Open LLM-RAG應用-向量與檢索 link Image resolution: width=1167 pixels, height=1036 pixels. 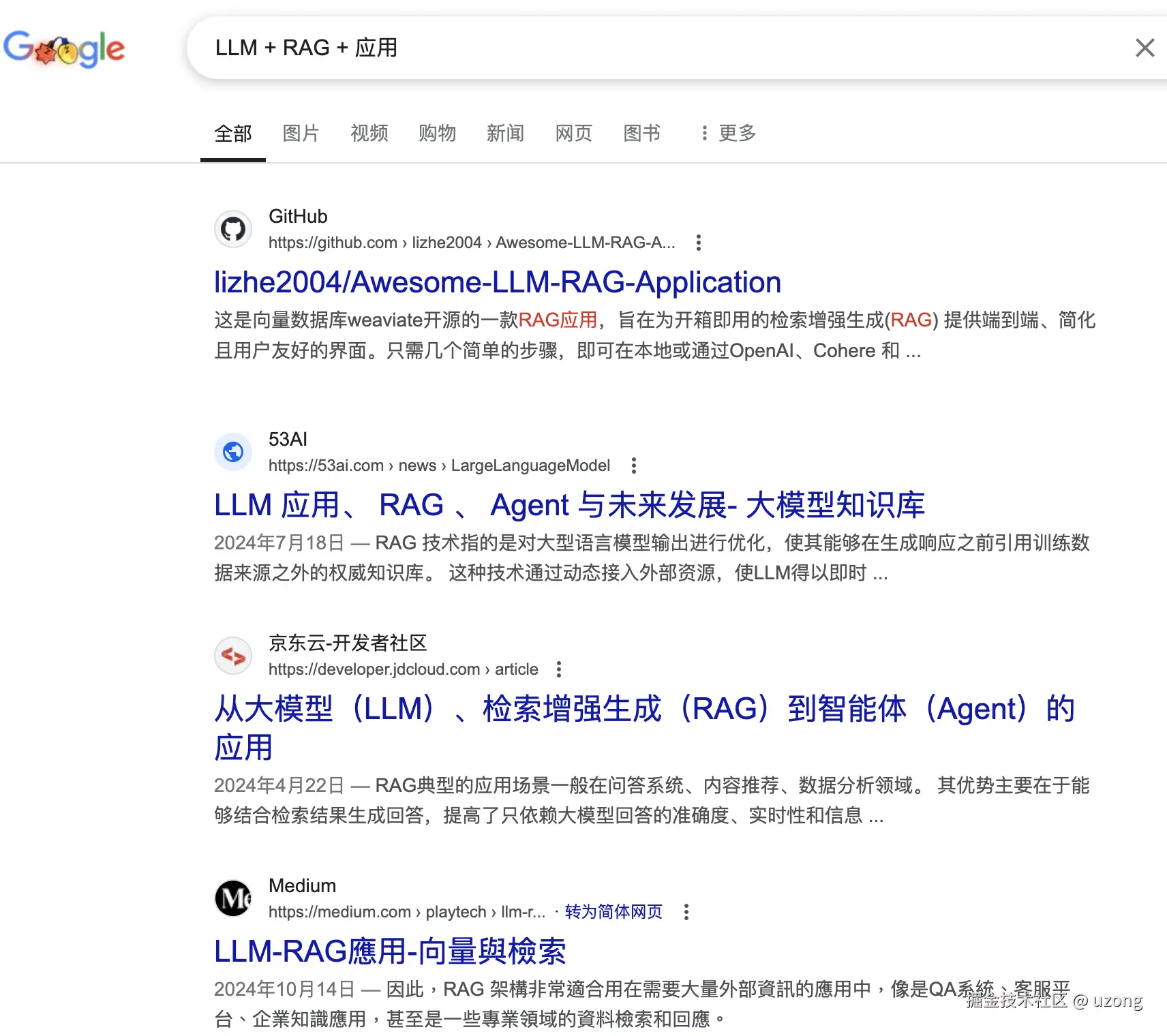coord(390,951)
